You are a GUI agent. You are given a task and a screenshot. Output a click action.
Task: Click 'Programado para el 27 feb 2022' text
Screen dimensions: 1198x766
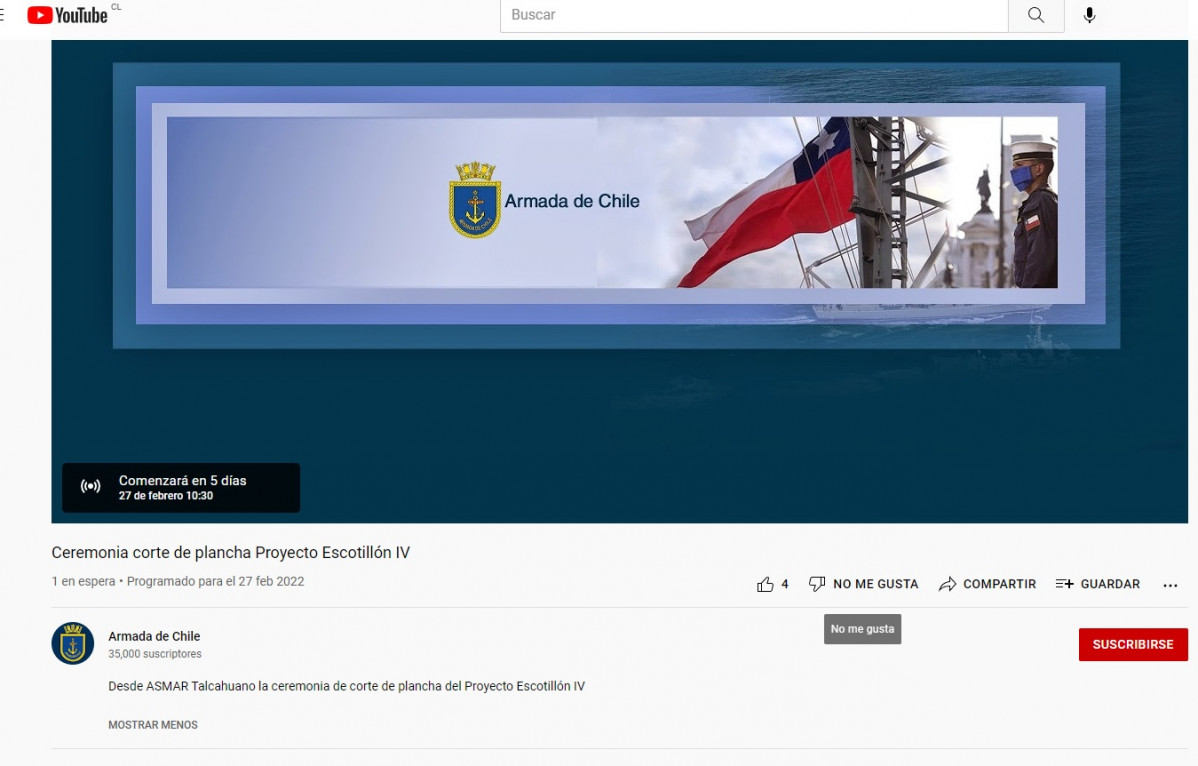tap(215, 581)
